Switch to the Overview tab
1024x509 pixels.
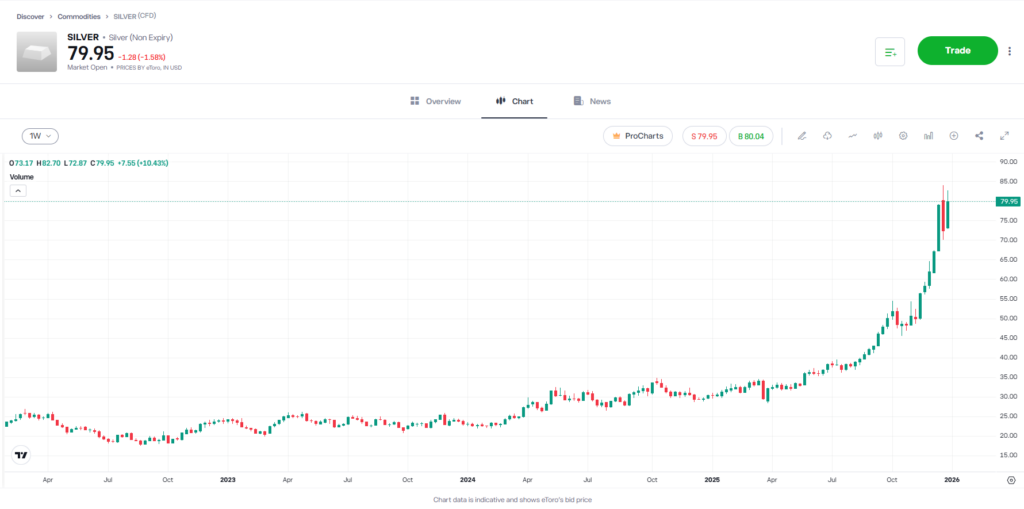pyautogui.click(x=435, y=101)
